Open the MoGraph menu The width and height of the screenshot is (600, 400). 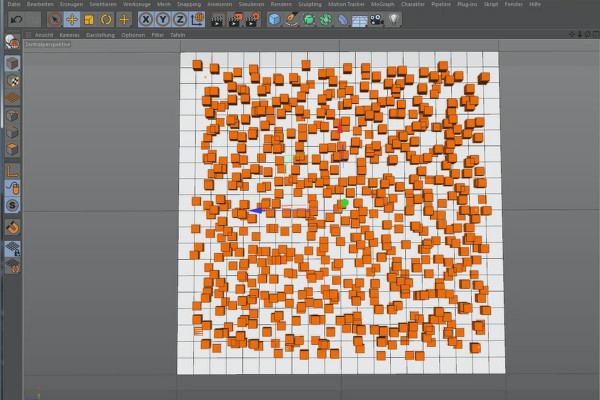tap(383, 4)
